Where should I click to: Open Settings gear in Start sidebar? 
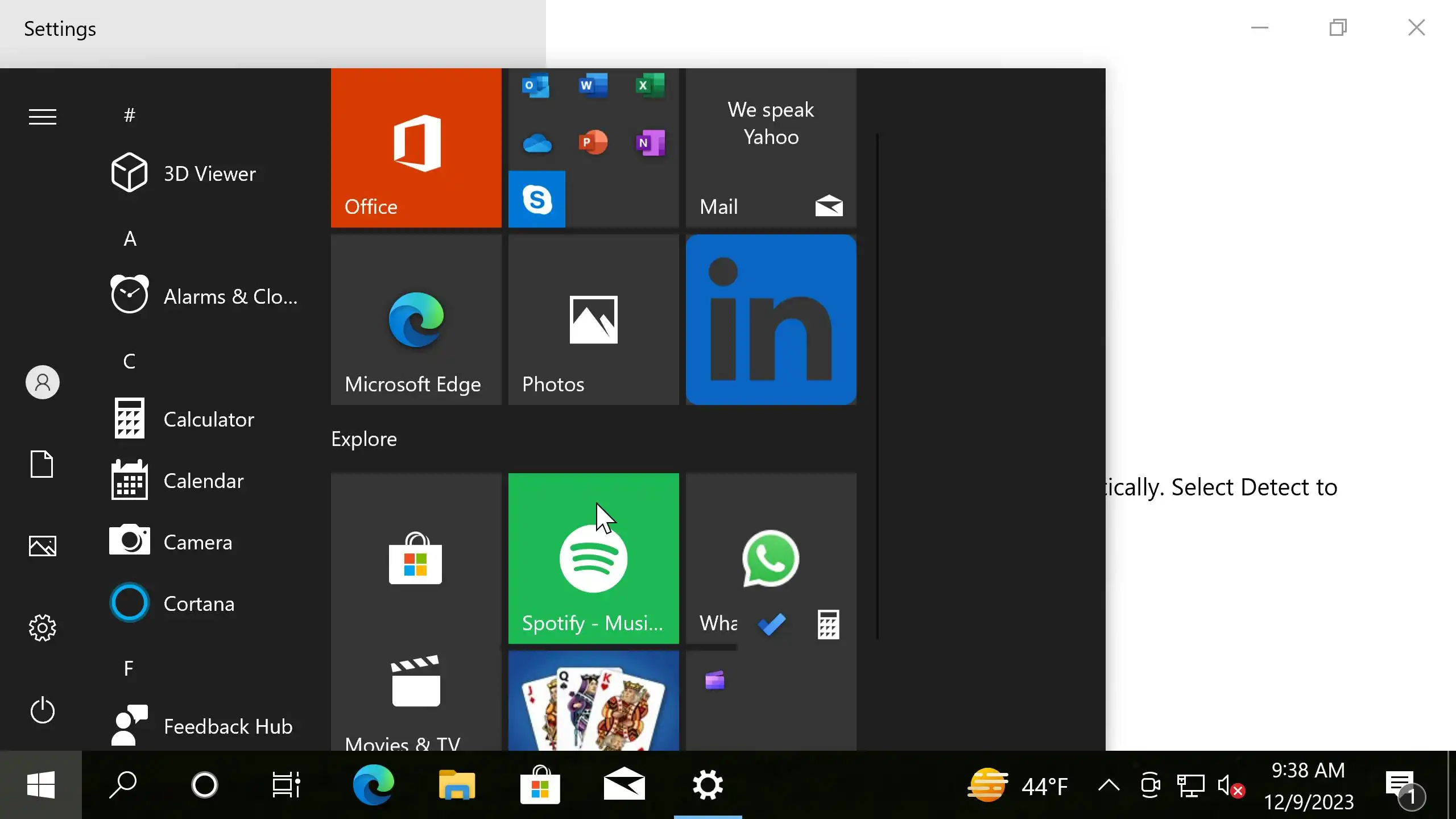[x=43, y=628]
